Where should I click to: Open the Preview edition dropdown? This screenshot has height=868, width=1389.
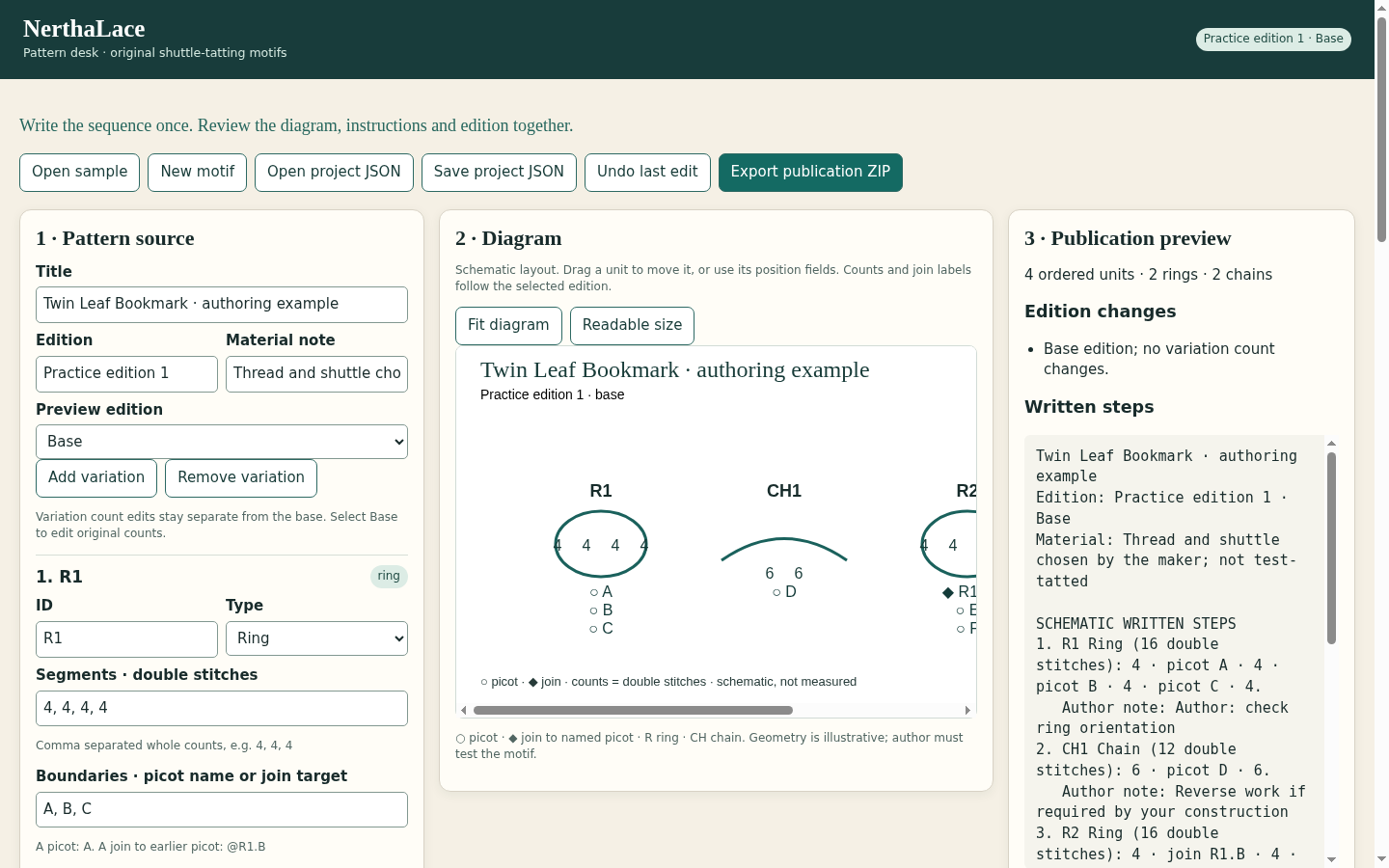pyautogui.click(x=222, y=442)
